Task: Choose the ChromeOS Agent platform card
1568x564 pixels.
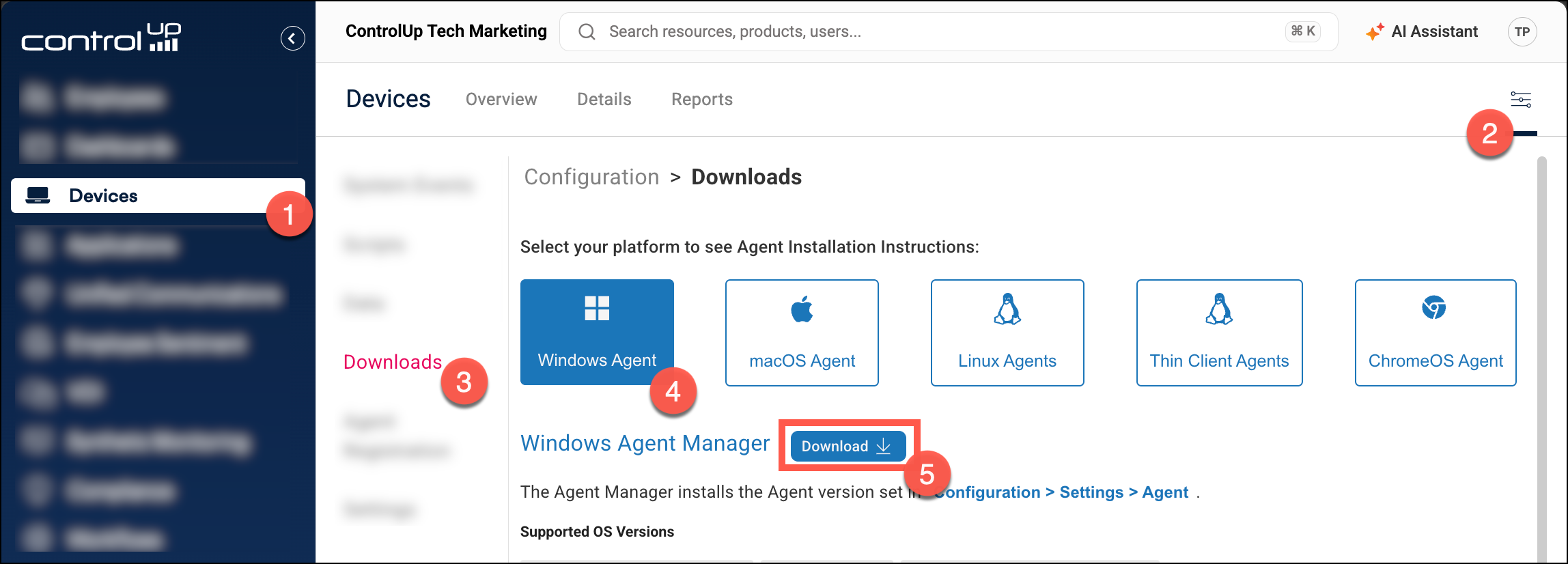Action: (1436, 333)
